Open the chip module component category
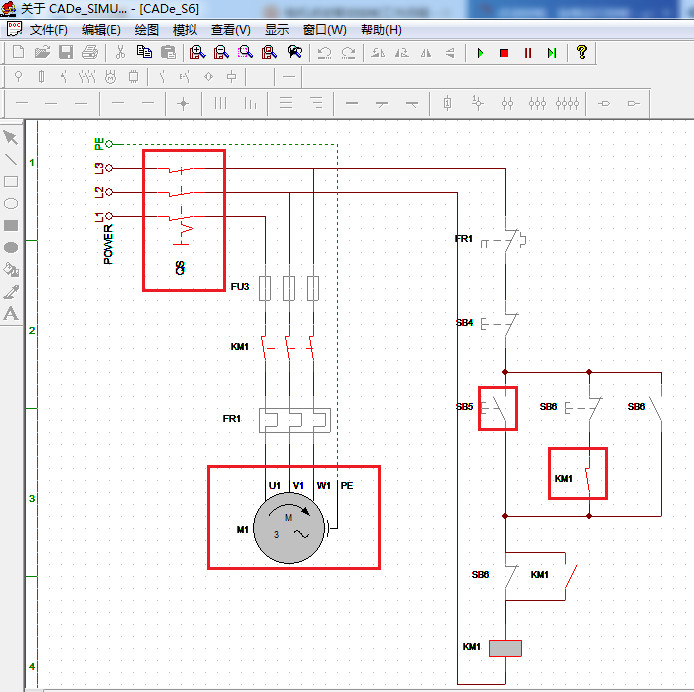This screenshot has width=694, height=692. (133, 77)
